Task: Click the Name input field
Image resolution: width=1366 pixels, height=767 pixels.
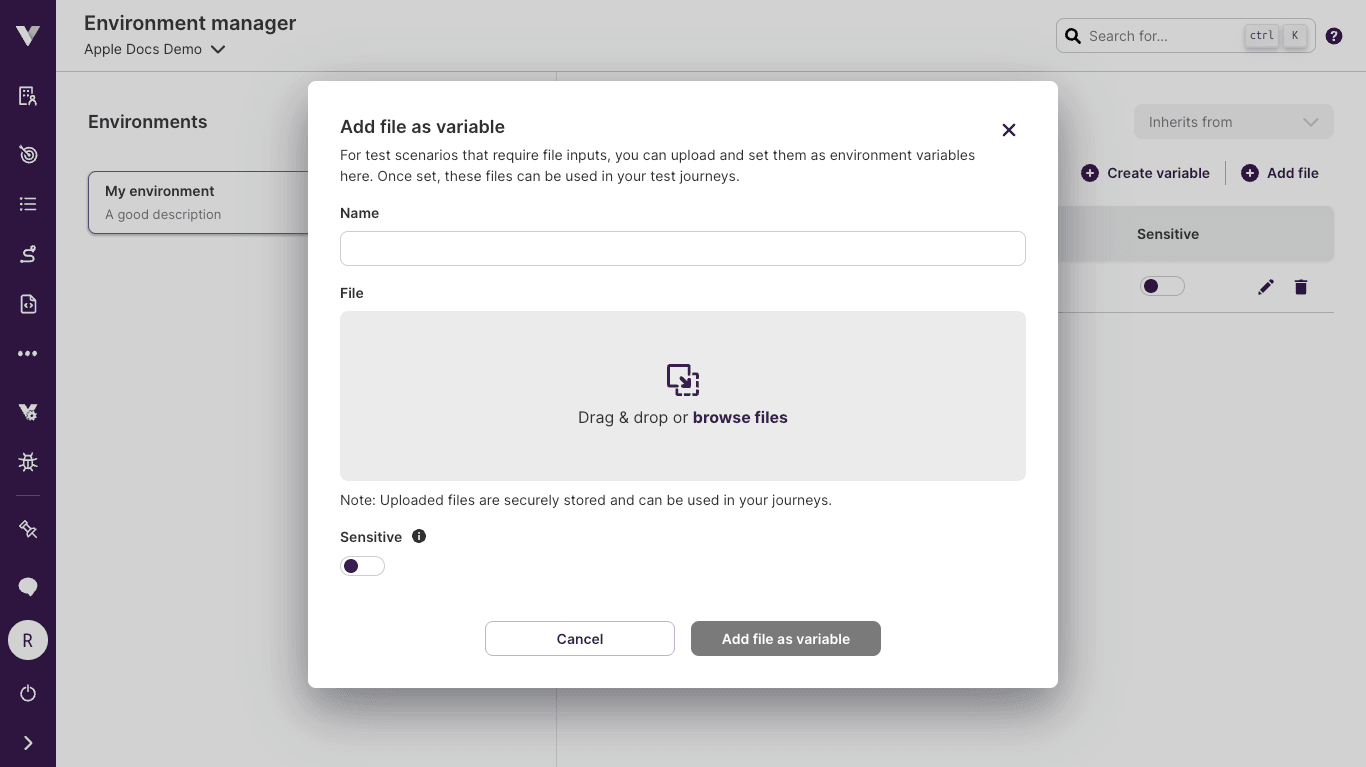Action: 683,248
